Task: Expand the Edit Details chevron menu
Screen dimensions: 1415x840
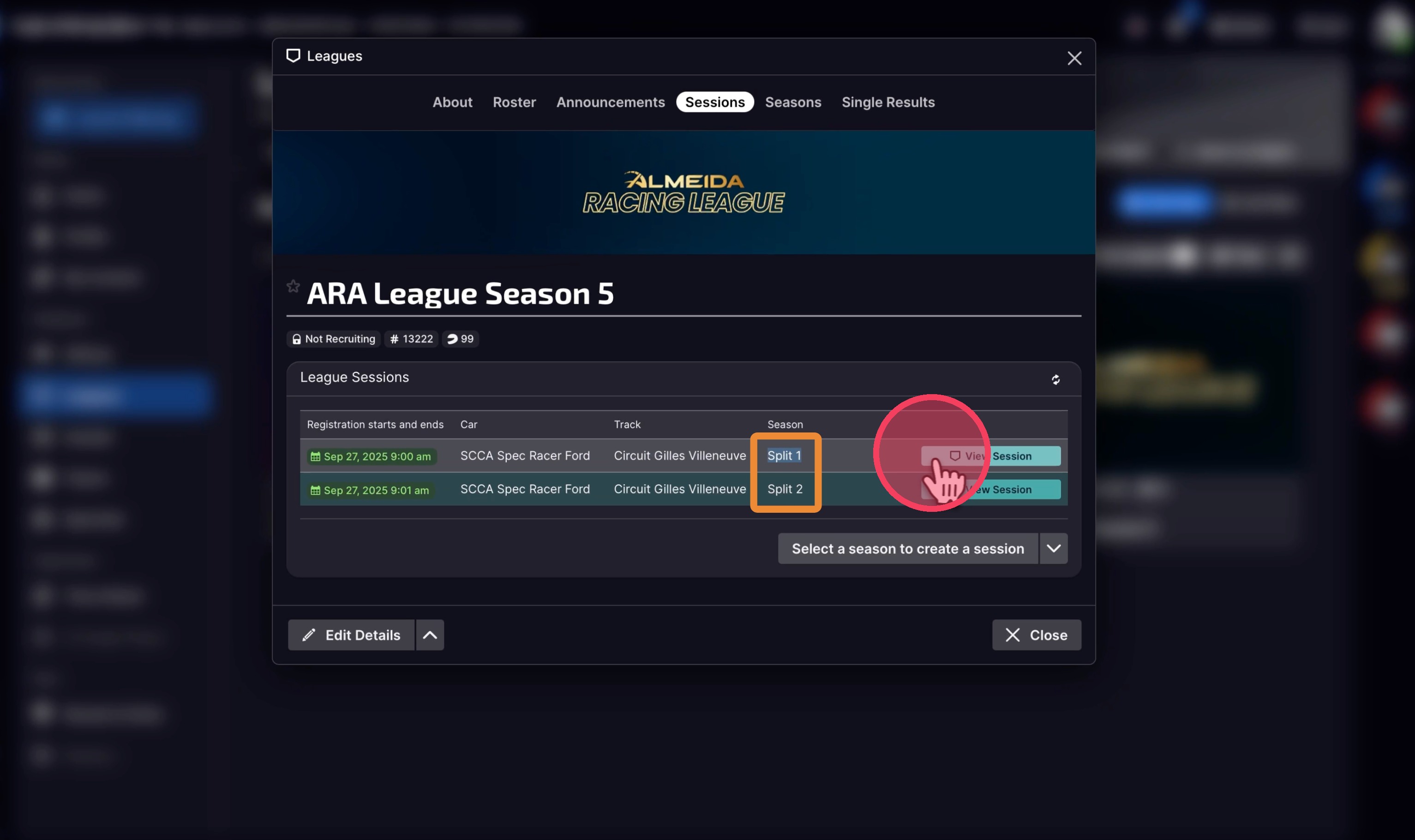Action: click(430, 635)
